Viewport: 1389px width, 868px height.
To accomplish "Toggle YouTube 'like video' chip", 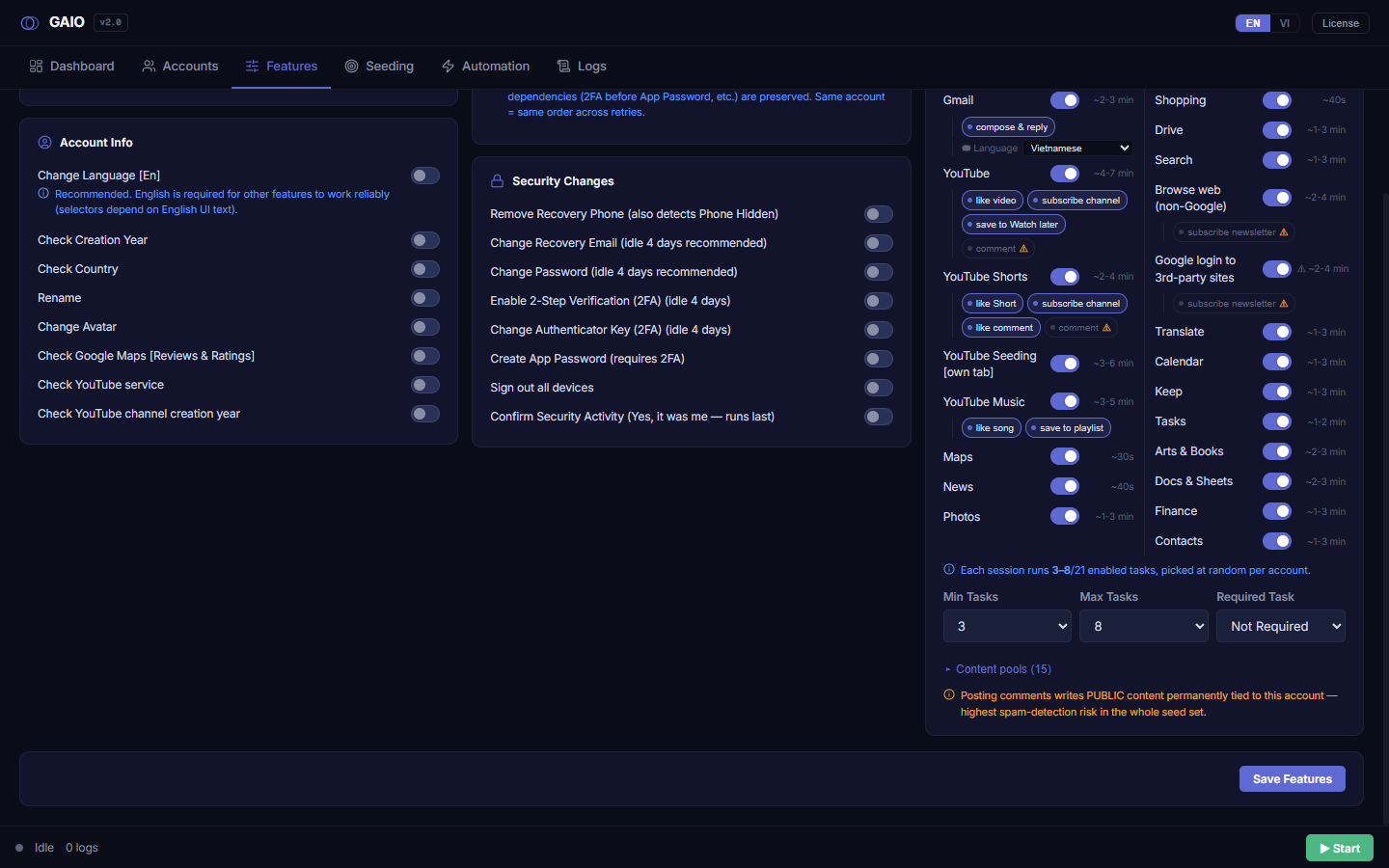I will pos(993,201).
